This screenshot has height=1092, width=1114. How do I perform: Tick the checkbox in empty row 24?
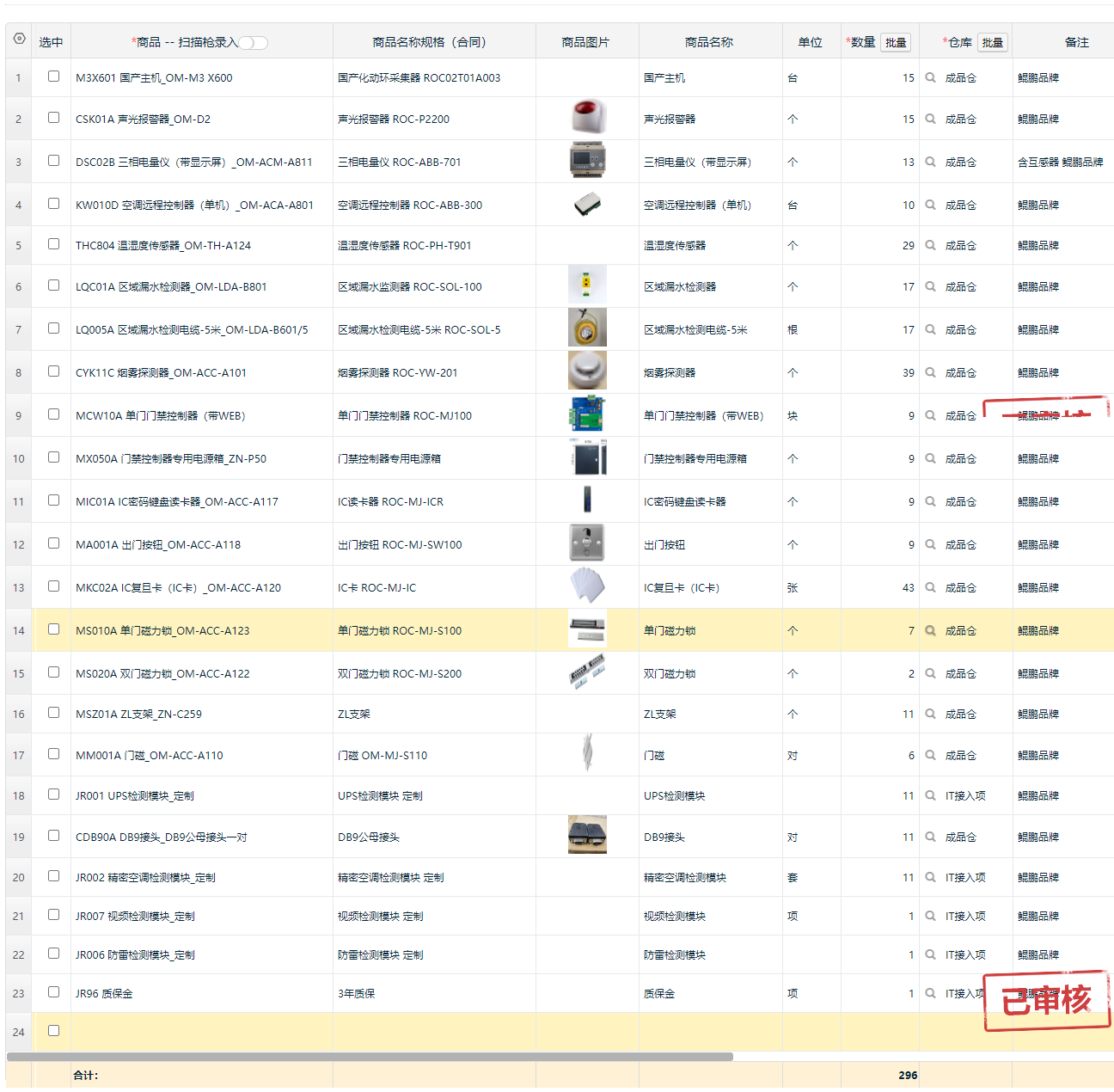[x=53, y=1031]
